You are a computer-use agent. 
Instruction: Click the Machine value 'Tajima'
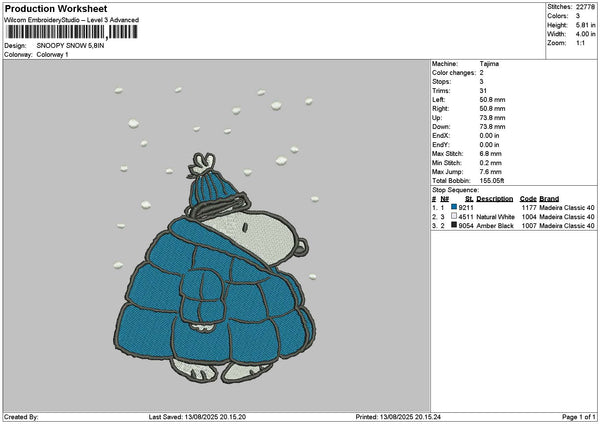click(x=489, y=64)
